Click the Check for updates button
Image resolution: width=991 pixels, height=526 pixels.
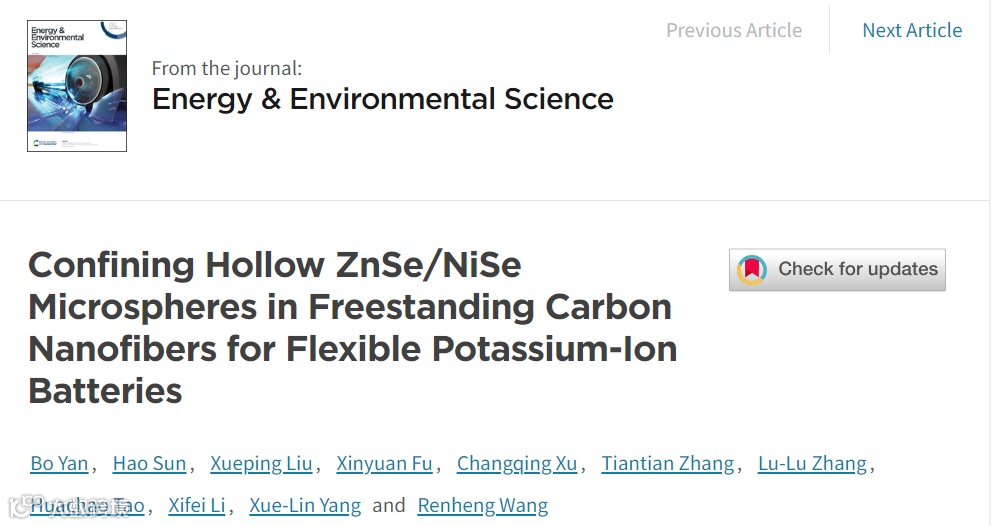[x=837, y=270]
